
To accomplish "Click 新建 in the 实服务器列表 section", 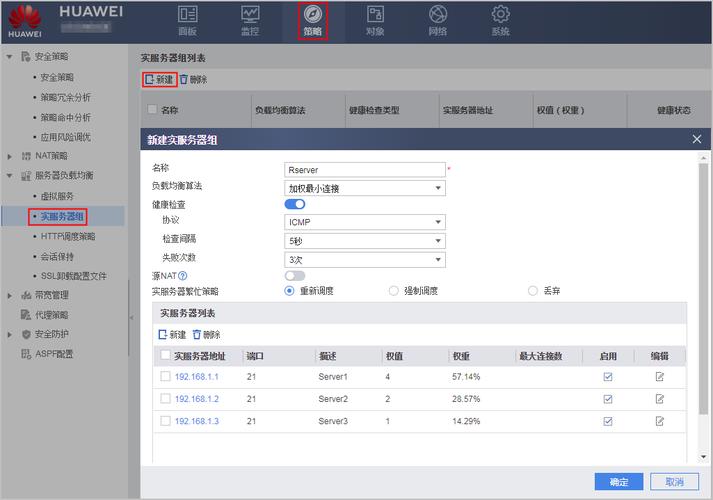I will 172,335.
